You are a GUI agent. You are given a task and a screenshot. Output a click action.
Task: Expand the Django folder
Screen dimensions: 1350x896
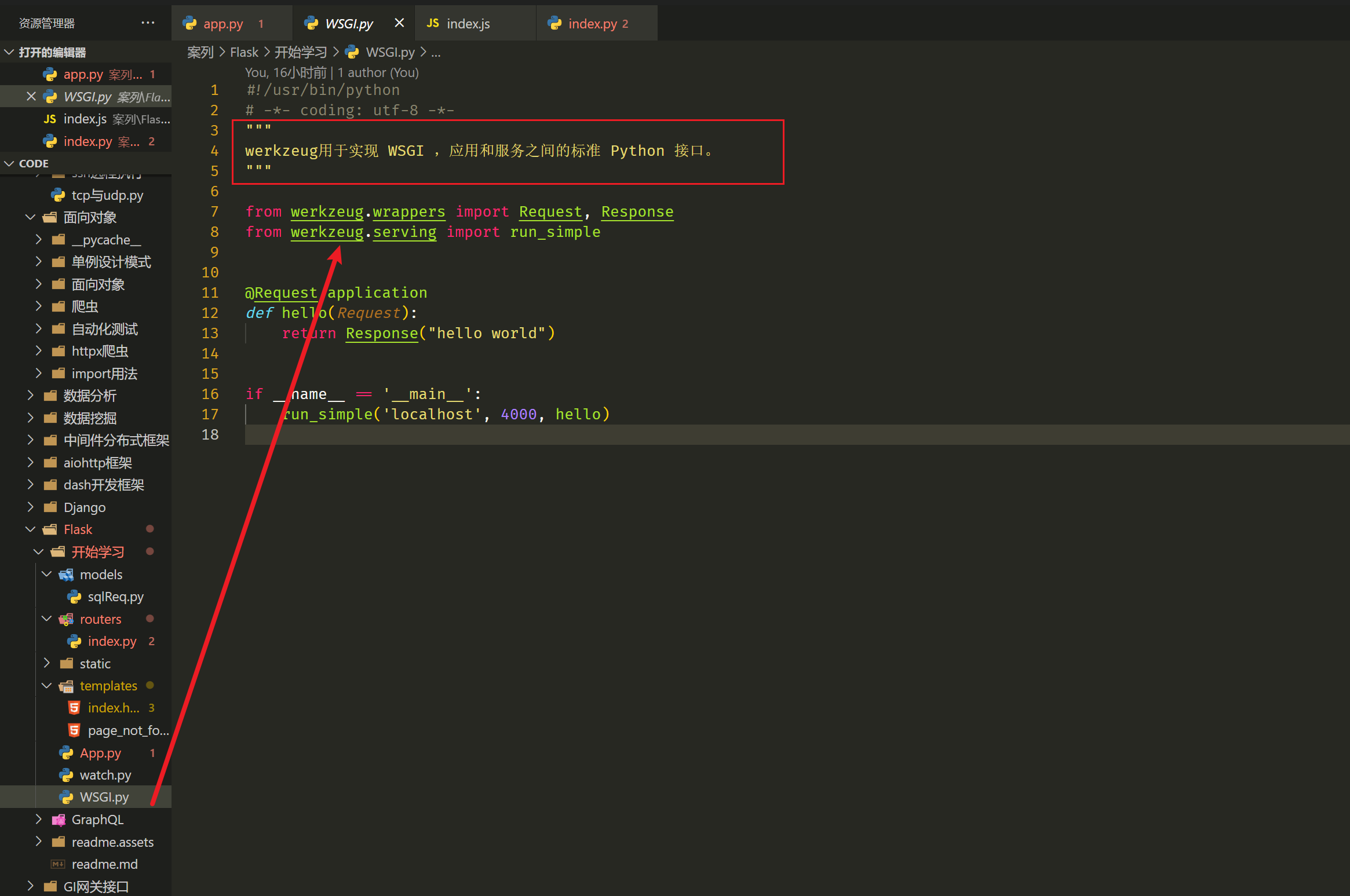[x=31, y=507]
